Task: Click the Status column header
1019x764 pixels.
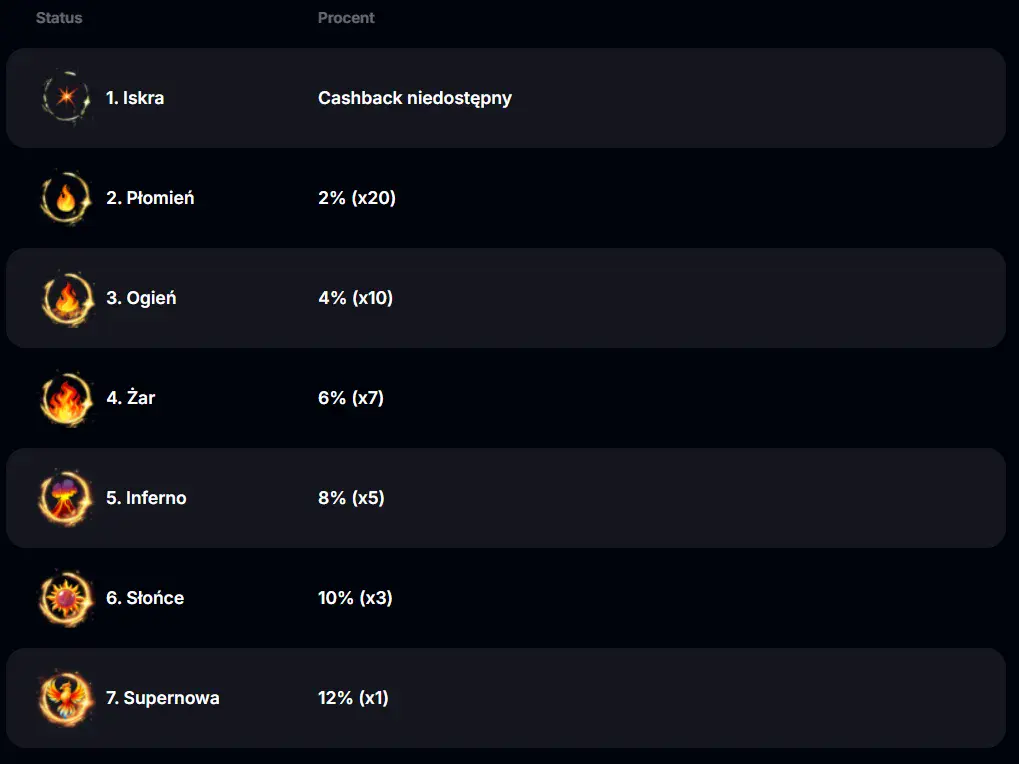Action: [x=59, y=18]
